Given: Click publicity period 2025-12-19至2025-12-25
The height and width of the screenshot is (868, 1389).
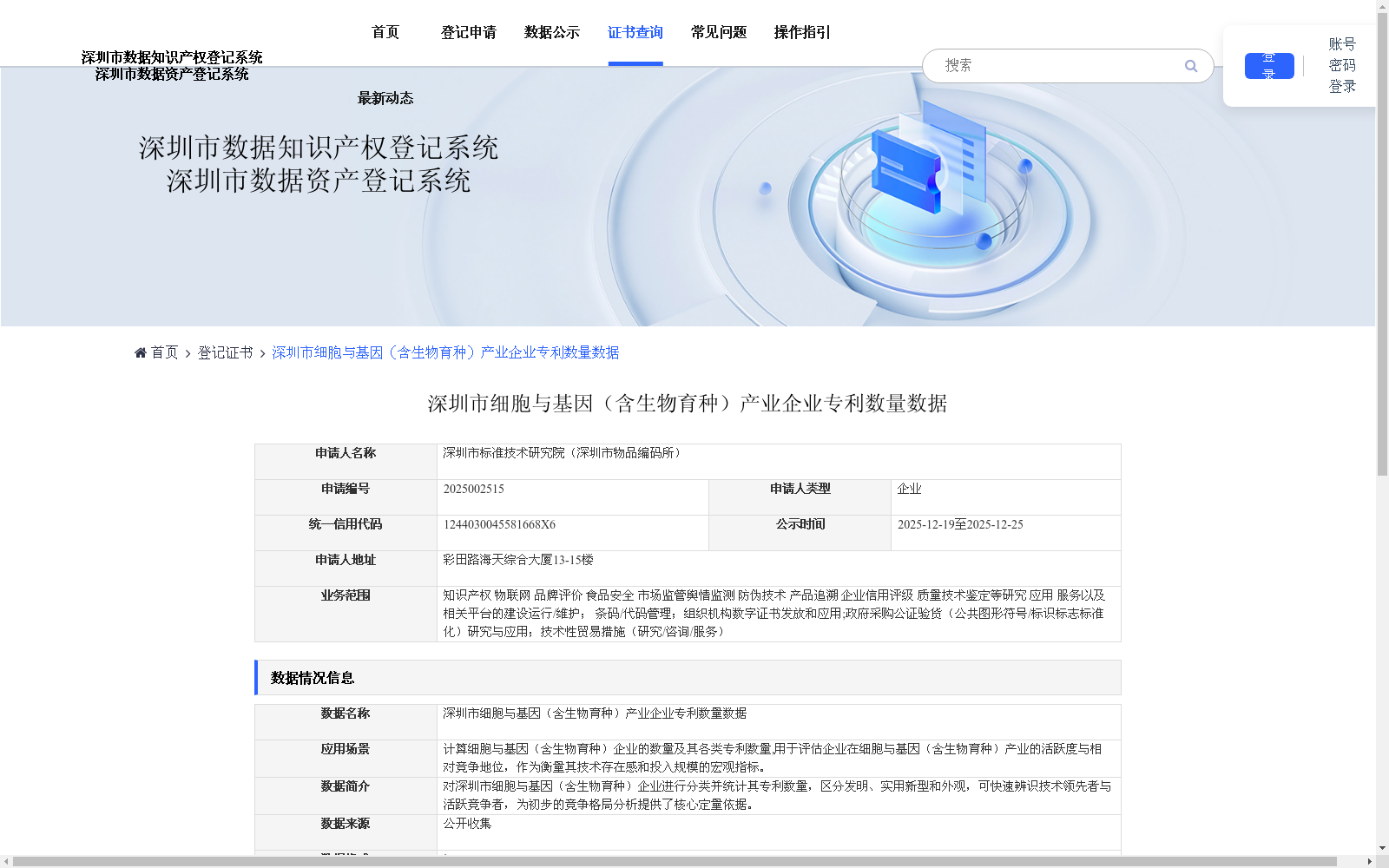Looking at the screenshot, I should [960, 524].
